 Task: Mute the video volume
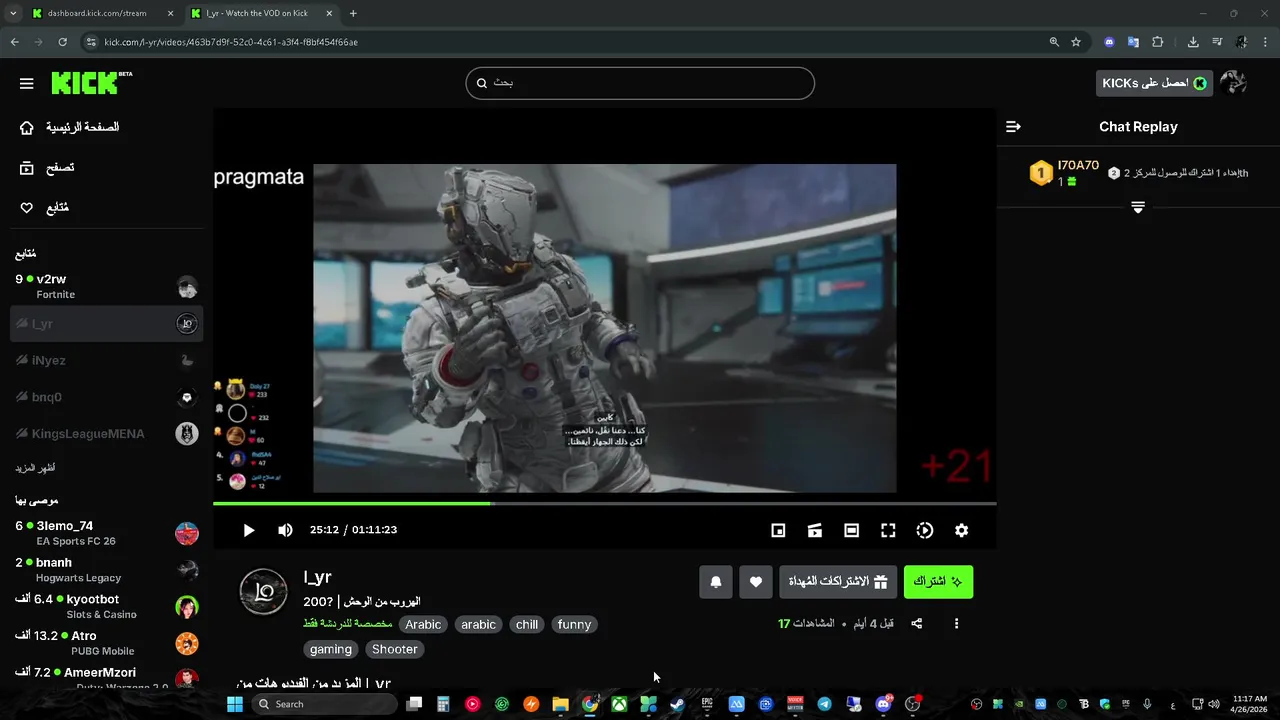(x=285, y=530)
